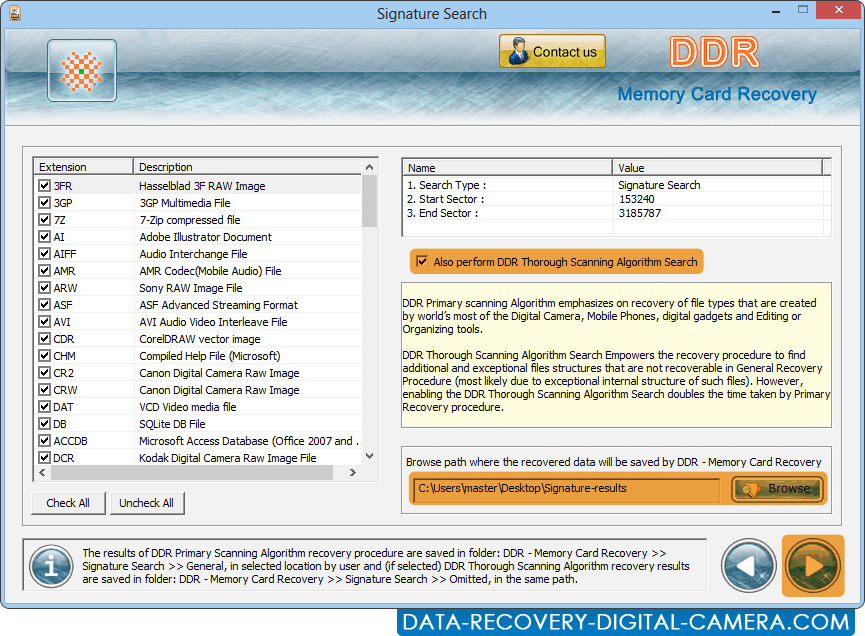This screenshot has width=865, height=636.
Task: Toggle the AIFF extension checkbox
Action: pos(45,254)
